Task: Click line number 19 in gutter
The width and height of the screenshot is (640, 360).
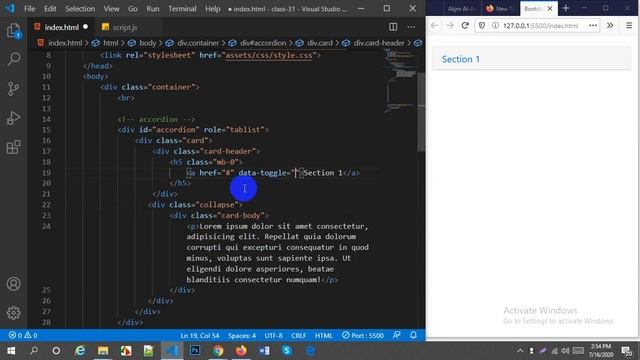Action: 47,173
